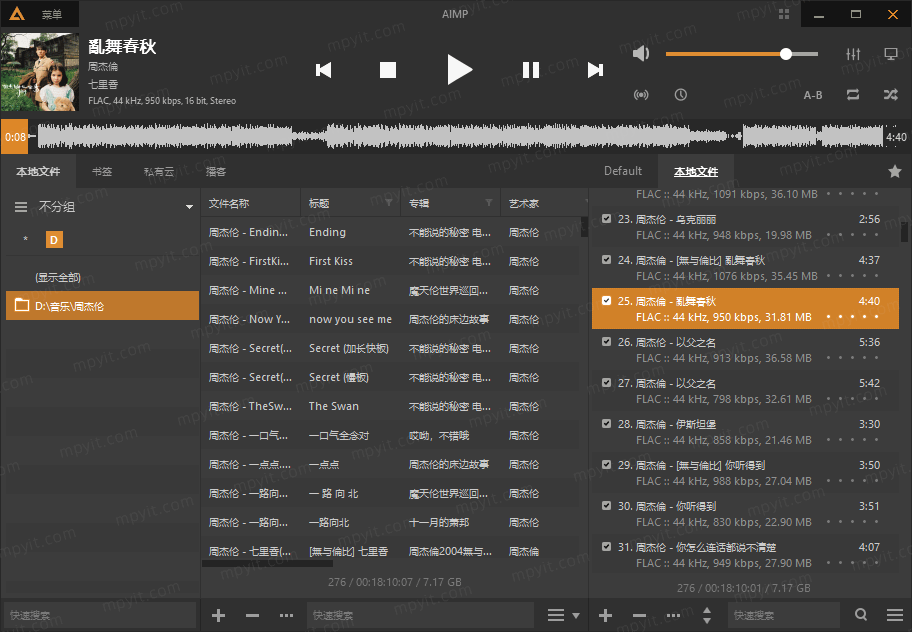The width and height of the screenshot is (912, 632).
Task: Expand the 不分组 grouping dropdown
Action: click(189, 206)
